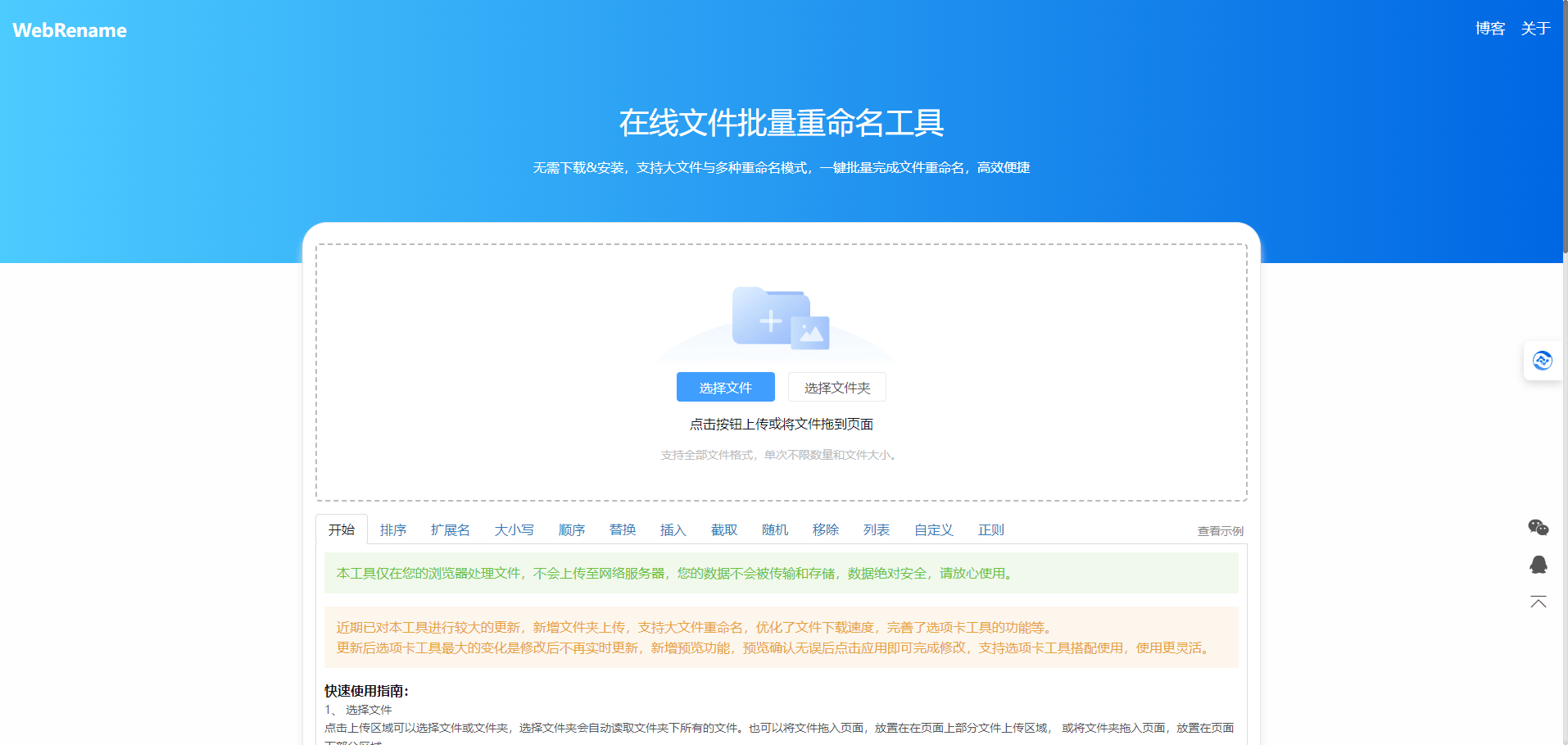Select the 插入 tab

[x=673, y=529]
